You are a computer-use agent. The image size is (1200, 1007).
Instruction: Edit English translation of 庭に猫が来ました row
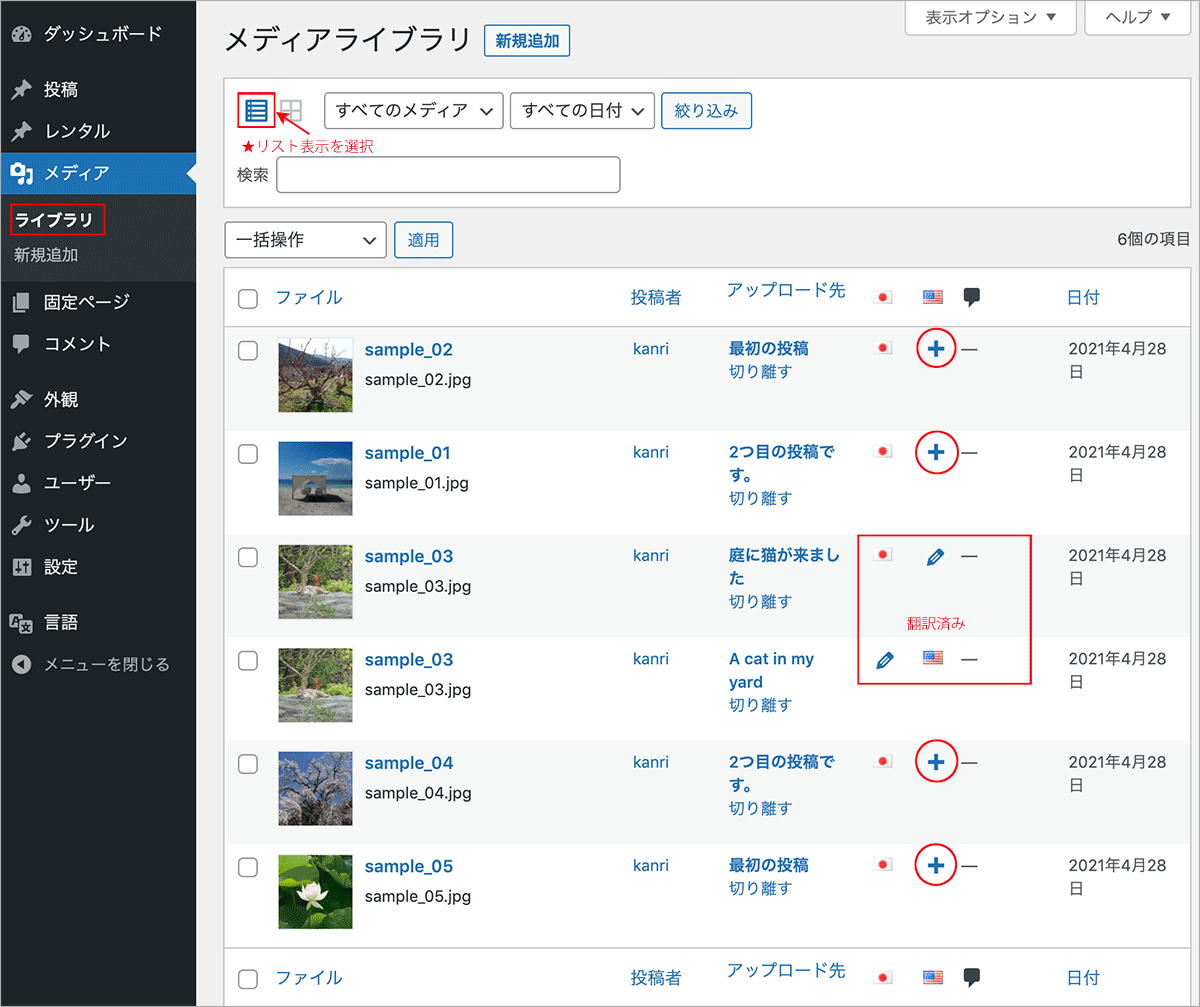tap(935, 556)
